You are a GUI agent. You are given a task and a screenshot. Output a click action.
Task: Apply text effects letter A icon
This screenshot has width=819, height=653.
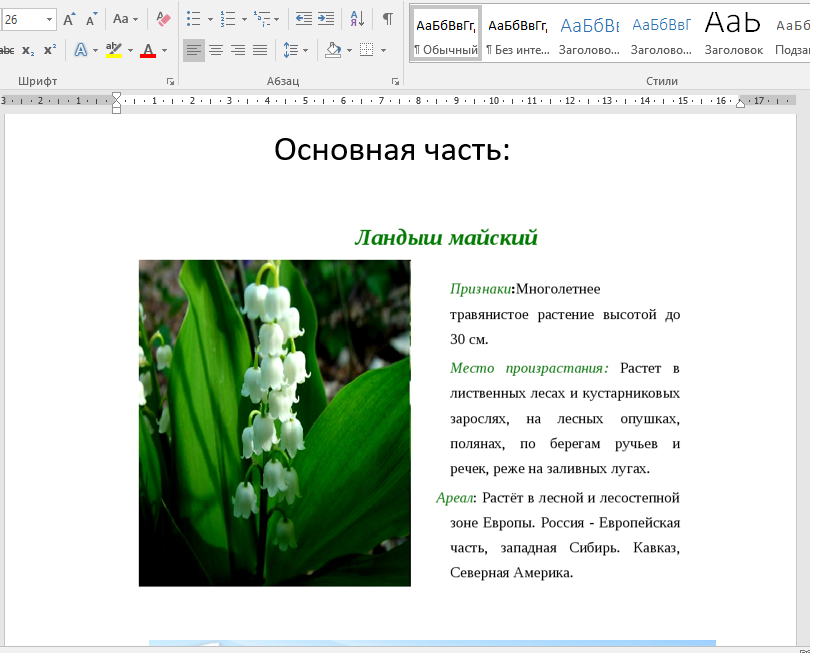click(80, 50)
